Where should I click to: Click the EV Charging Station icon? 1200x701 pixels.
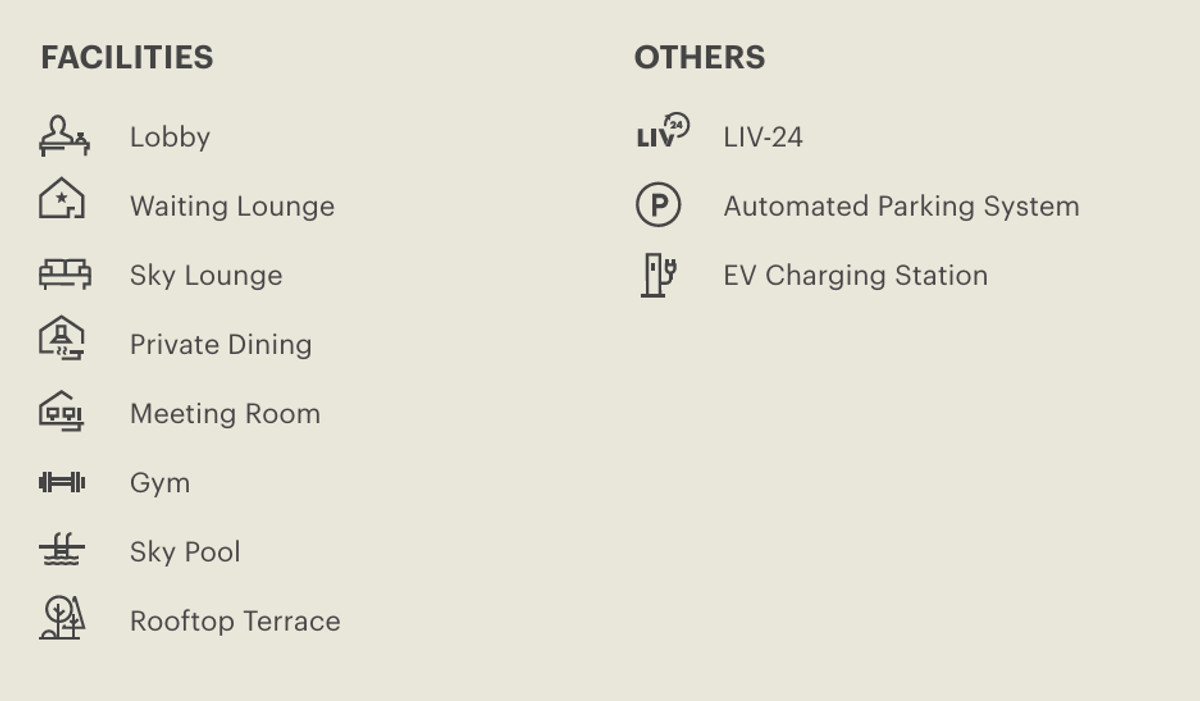658,274
